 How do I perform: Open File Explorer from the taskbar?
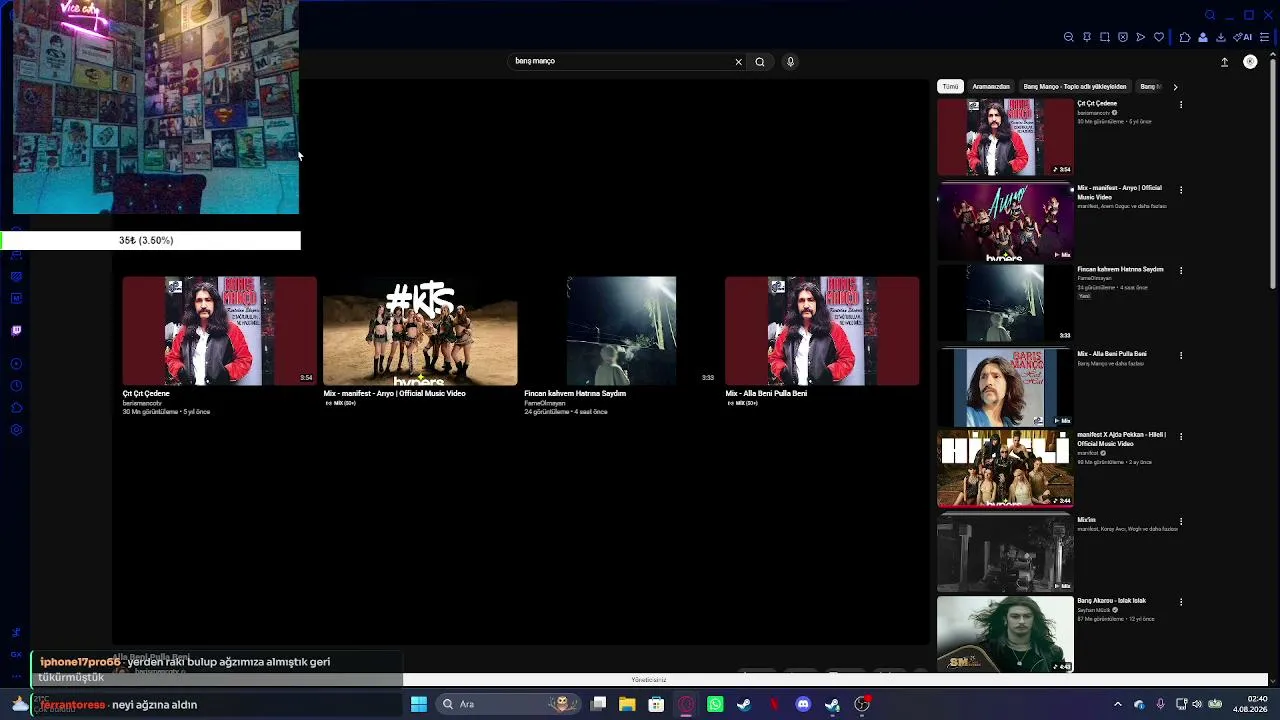point(627,704)
